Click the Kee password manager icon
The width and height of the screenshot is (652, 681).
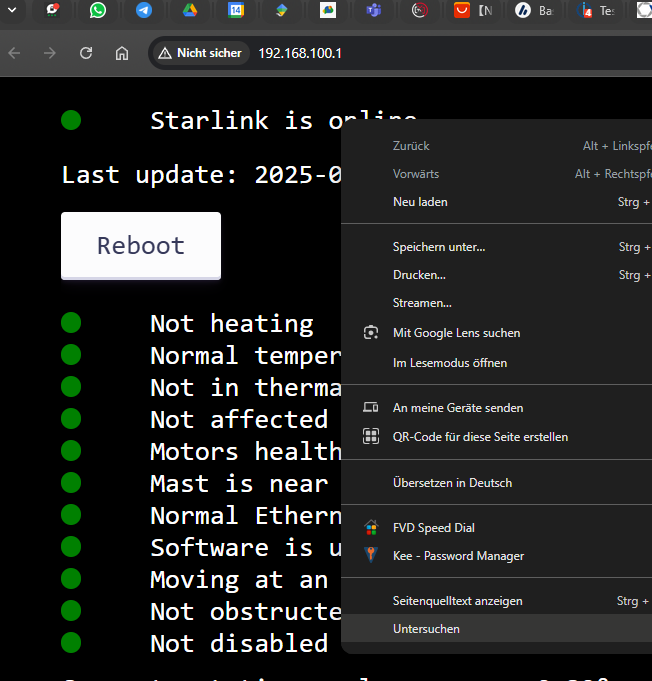pyautogui.click(x=371, y=555)
